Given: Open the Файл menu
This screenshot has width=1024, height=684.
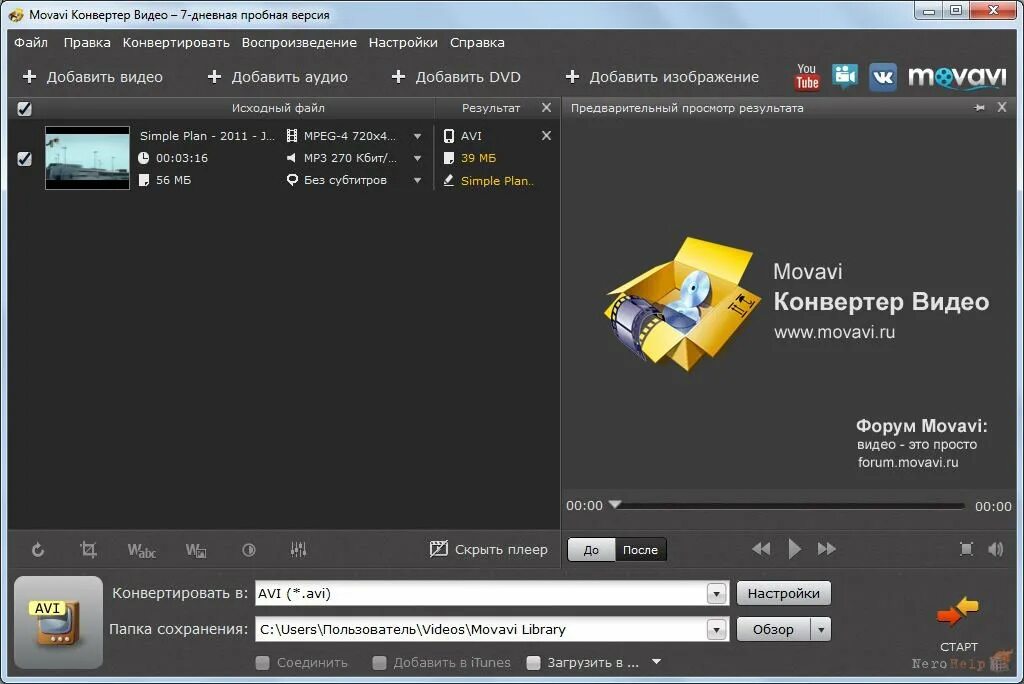Looking at the screenshot, I should tap(31, 42).
